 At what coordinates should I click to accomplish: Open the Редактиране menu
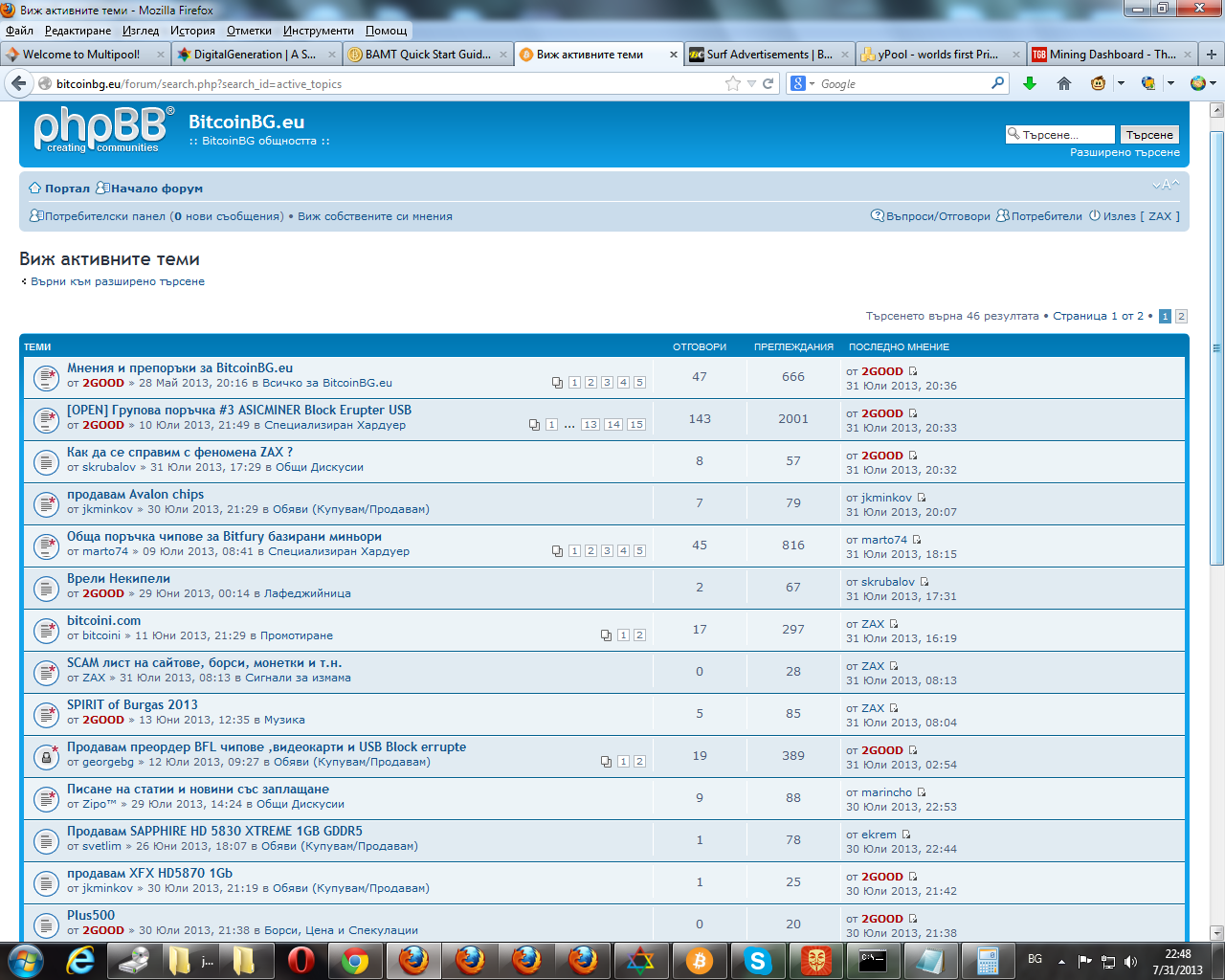(x=78, y=30)
